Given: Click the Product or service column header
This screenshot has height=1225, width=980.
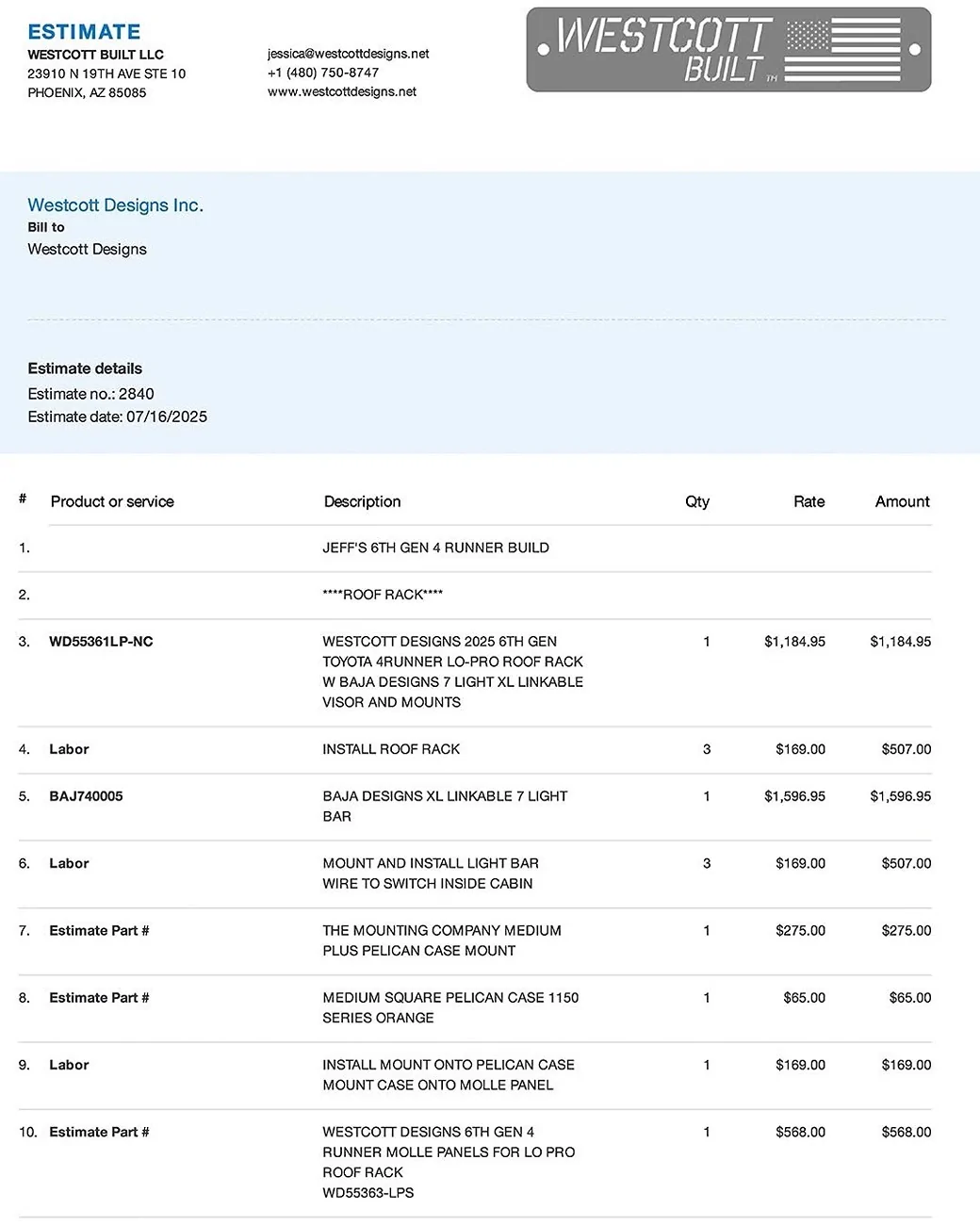Looking at the screenshot, I should (112, 501).
